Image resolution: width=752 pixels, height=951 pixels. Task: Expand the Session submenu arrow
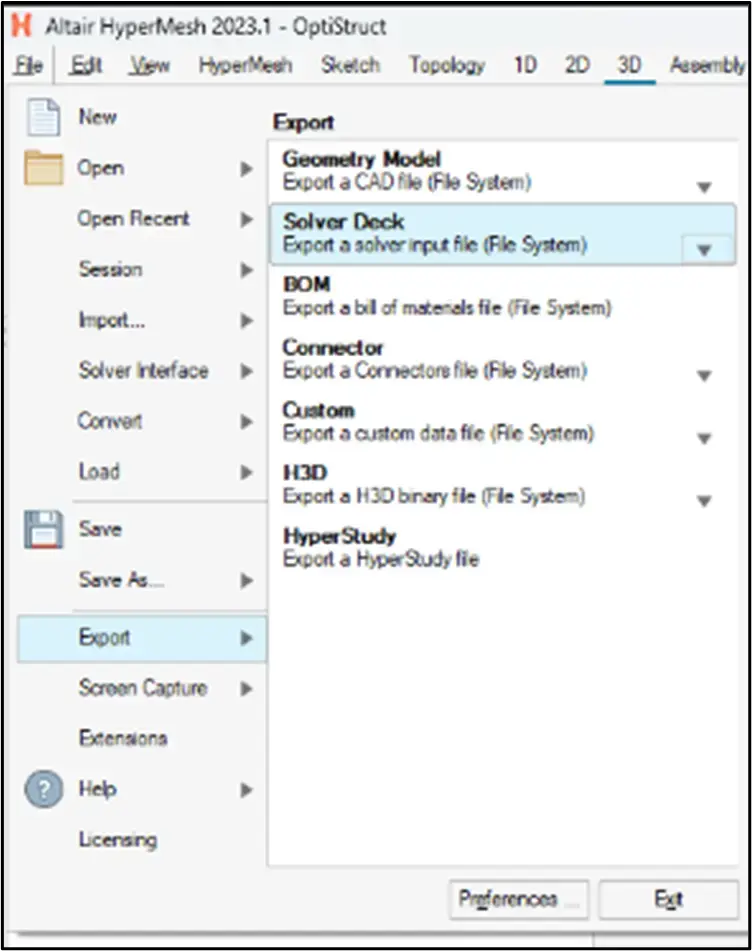coord(246,269)
